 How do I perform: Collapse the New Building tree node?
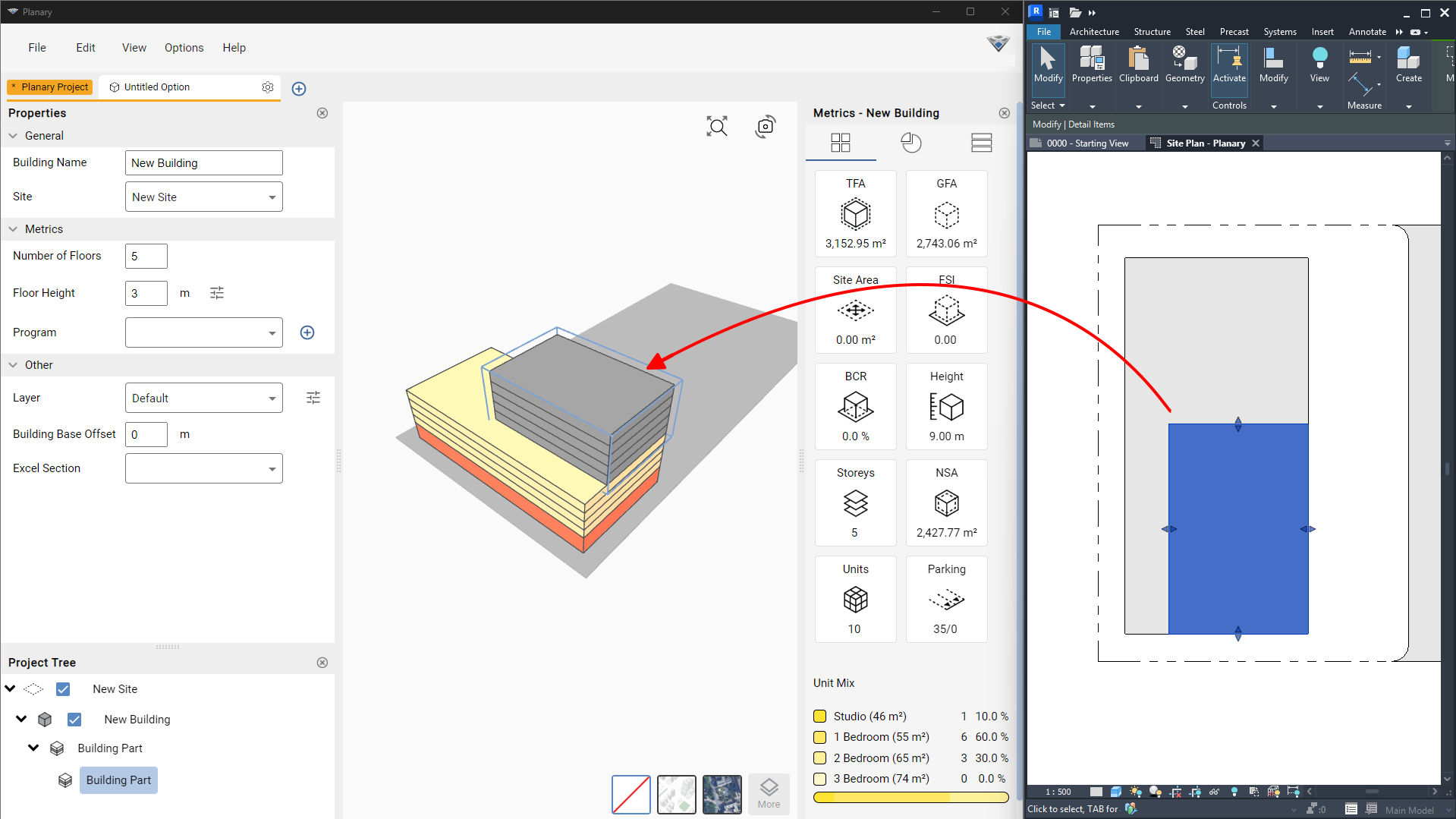pos(21,719)
